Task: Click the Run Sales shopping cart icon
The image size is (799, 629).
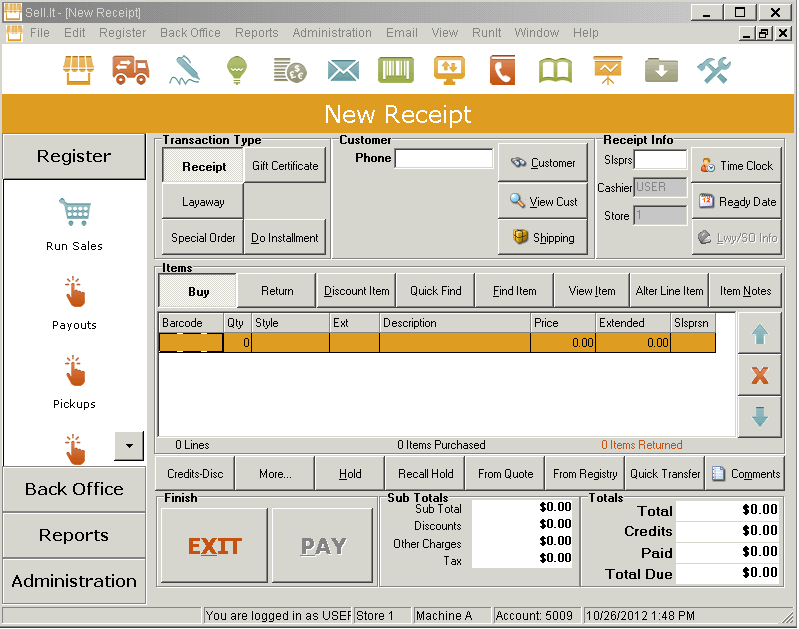Action: point(74,212)
